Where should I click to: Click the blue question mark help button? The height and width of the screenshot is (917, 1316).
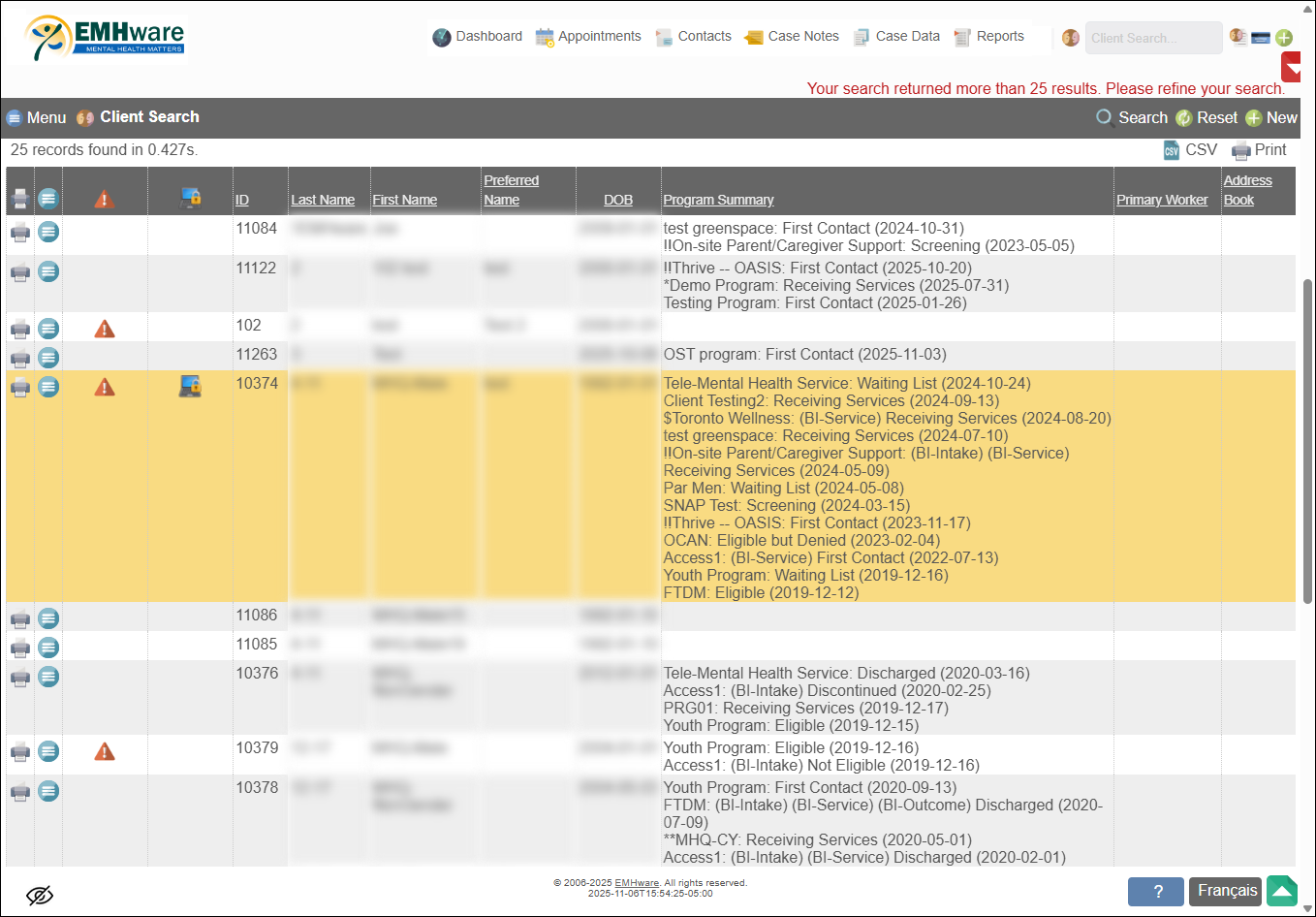[x=1156, y=892]
